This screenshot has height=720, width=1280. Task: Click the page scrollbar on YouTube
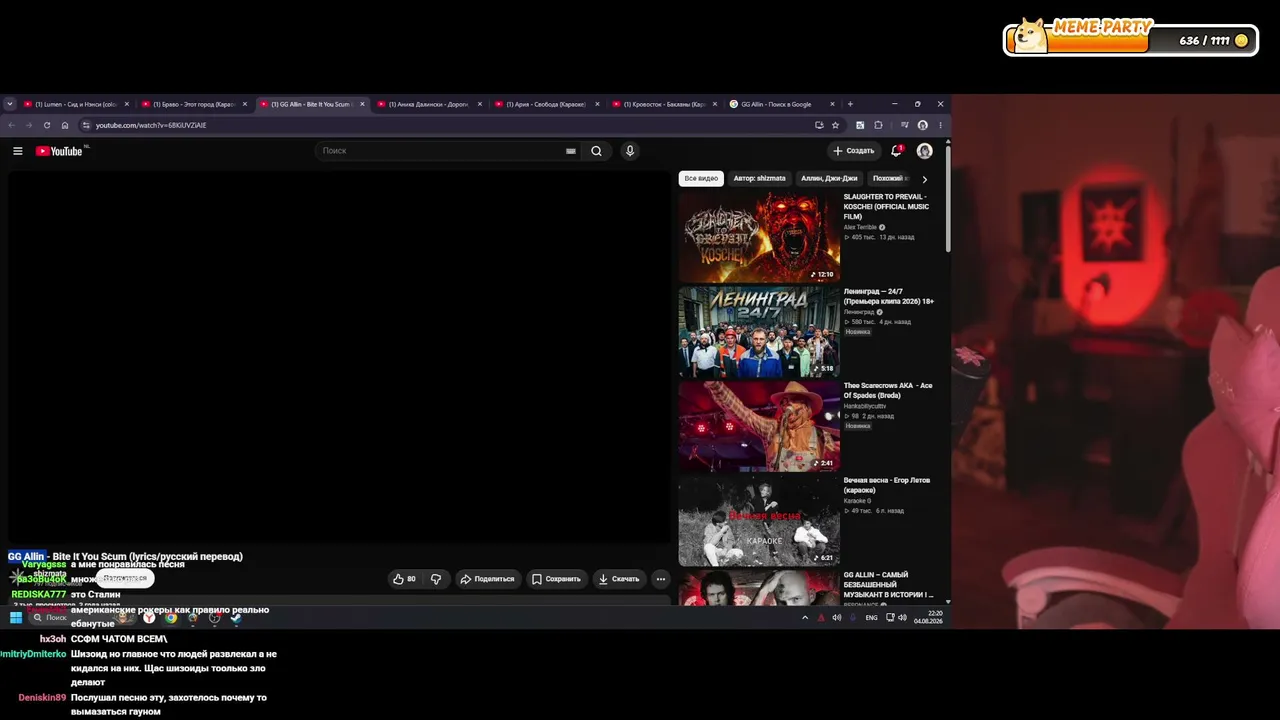click(948, 200)
